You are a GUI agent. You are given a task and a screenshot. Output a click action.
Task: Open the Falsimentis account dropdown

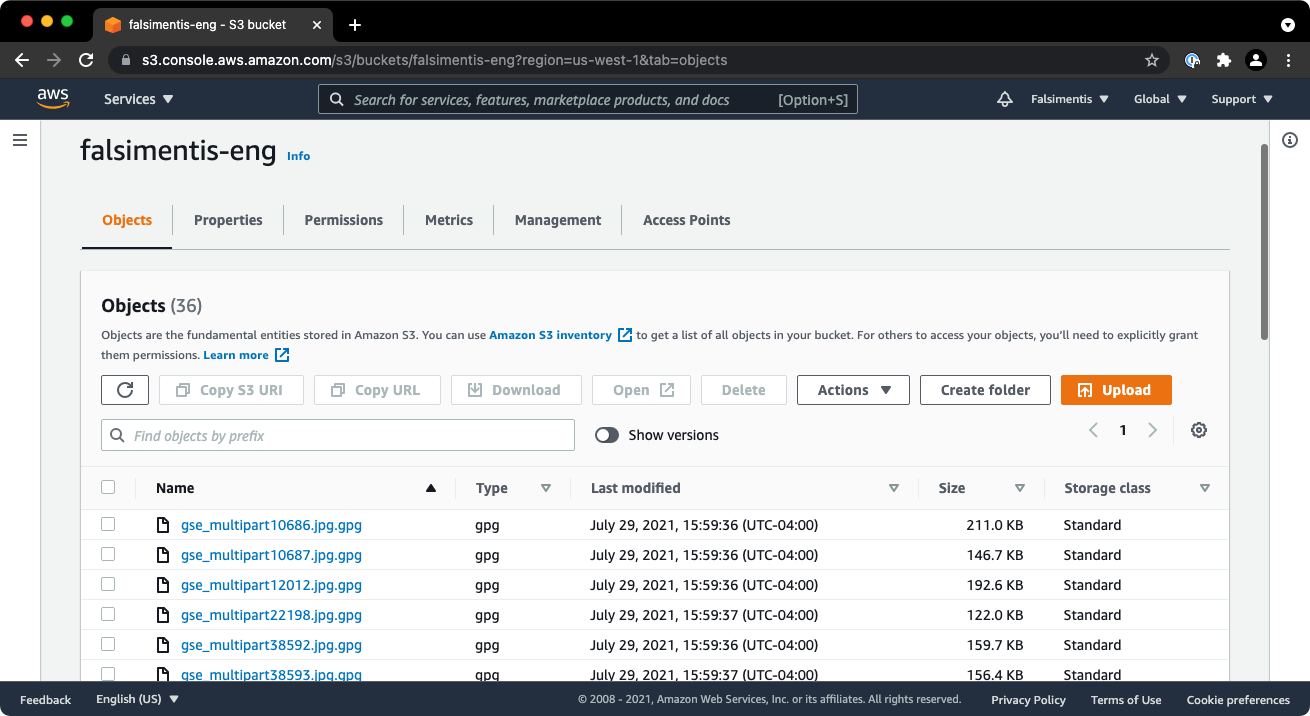pos(1070,99)
